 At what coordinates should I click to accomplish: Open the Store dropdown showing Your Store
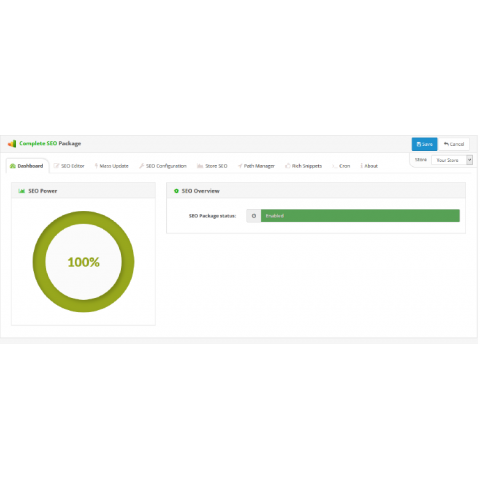click(x=452, y=160)
